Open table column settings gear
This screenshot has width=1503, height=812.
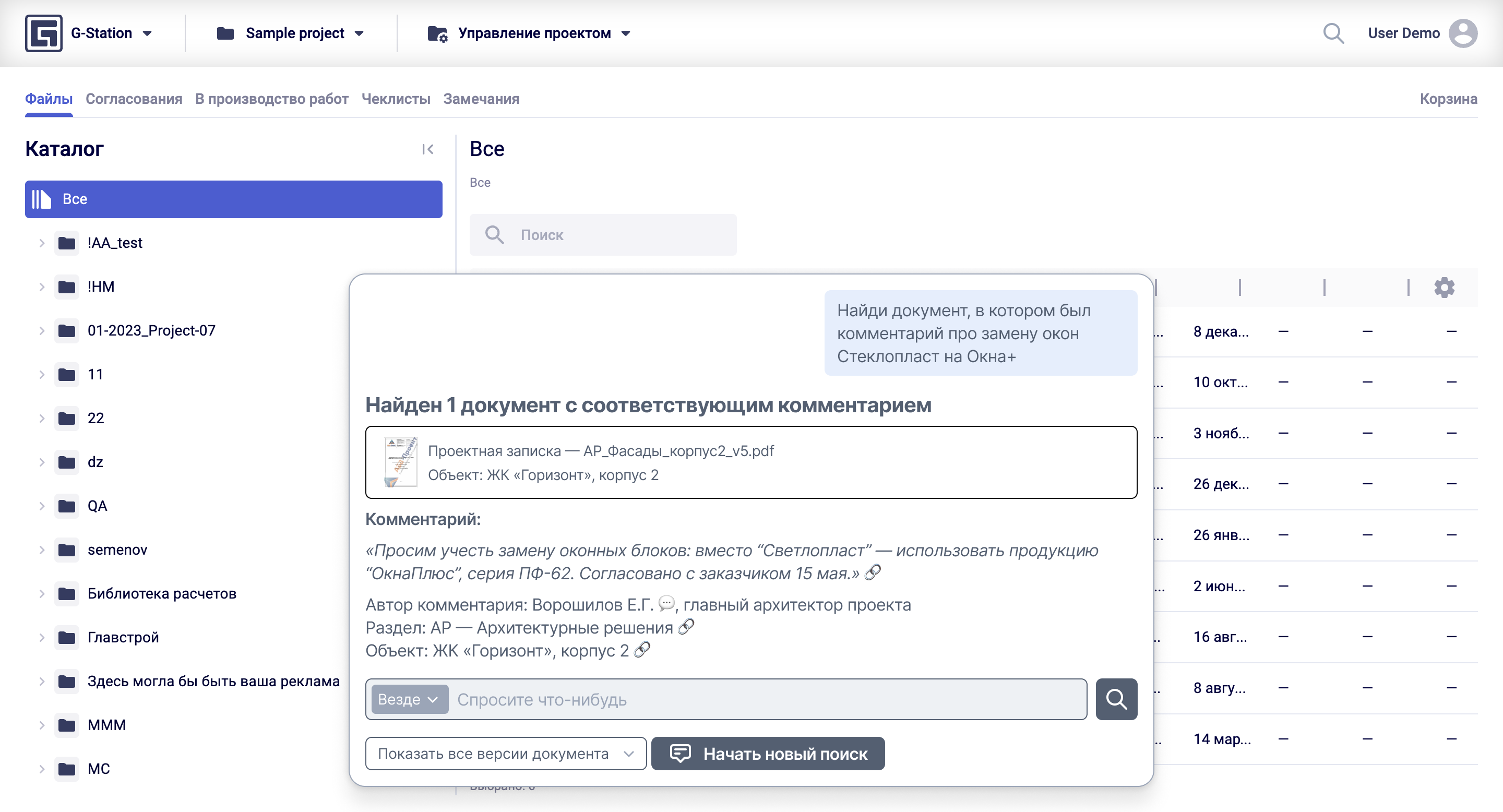(1444, 288)
